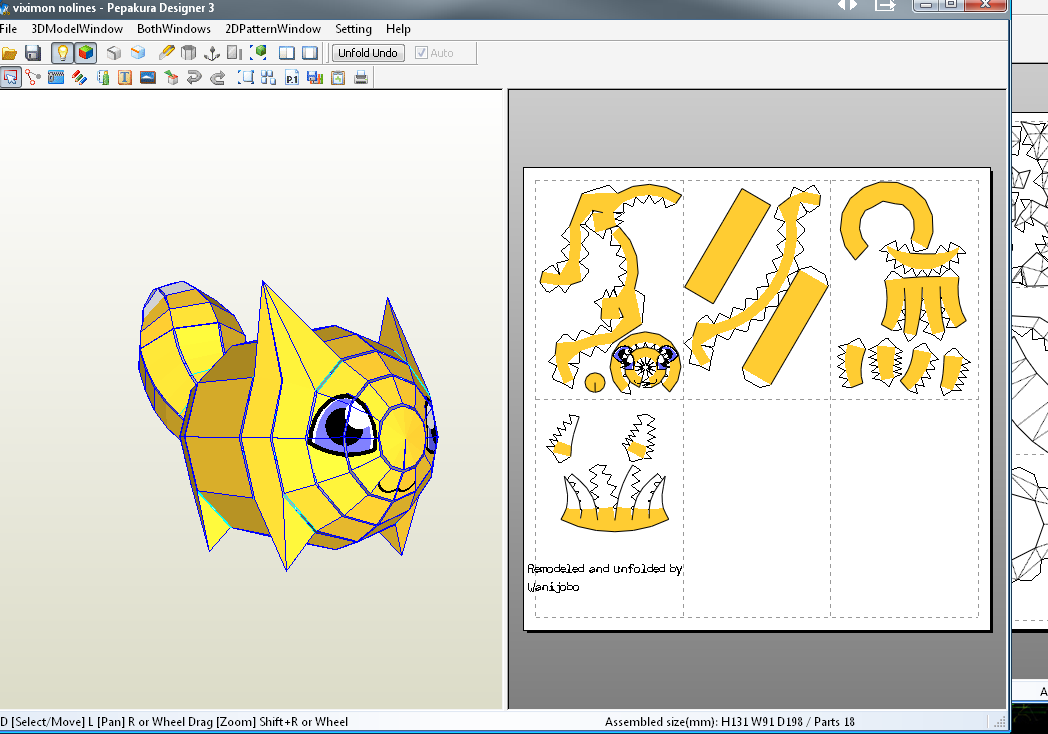The image size is (1048, 734).
Task: Fit the model with the green cube bracket icon
Action: tap(259, 53)
